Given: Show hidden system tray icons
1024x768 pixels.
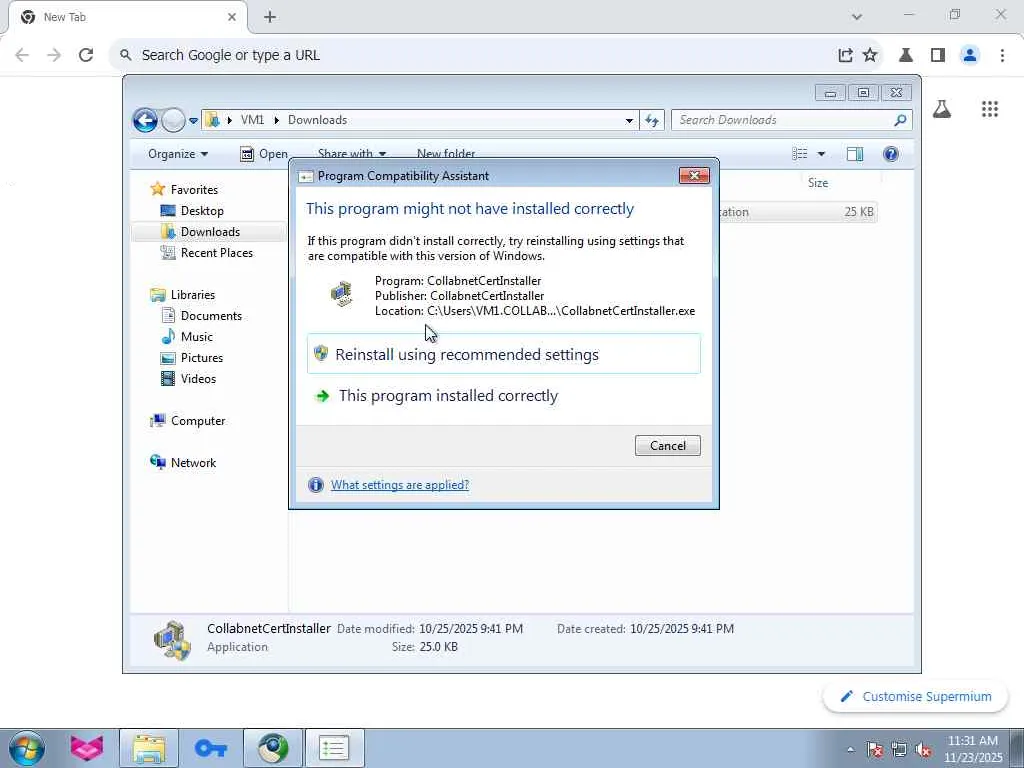Looking at the screenshot, I should [850, 750].
